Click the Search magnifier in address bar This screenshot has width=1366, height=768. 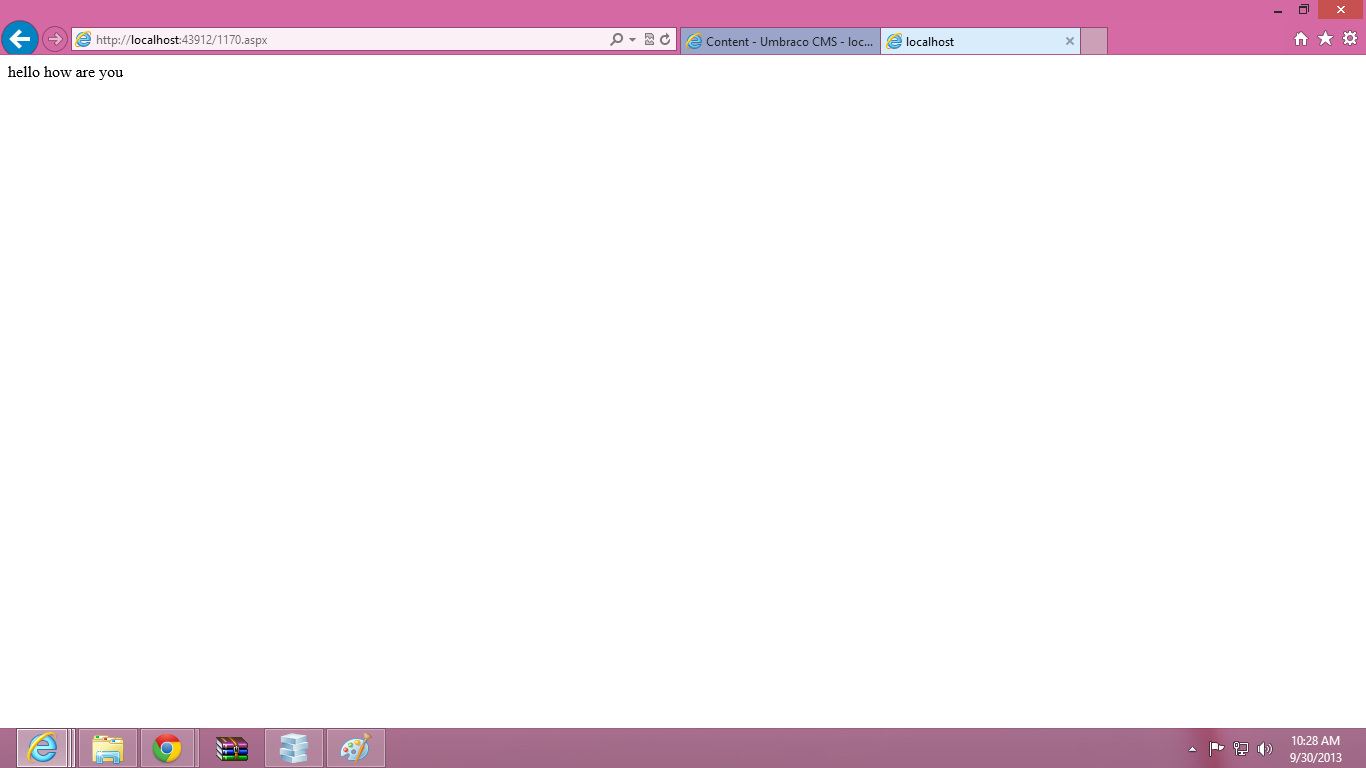point(616,40)
